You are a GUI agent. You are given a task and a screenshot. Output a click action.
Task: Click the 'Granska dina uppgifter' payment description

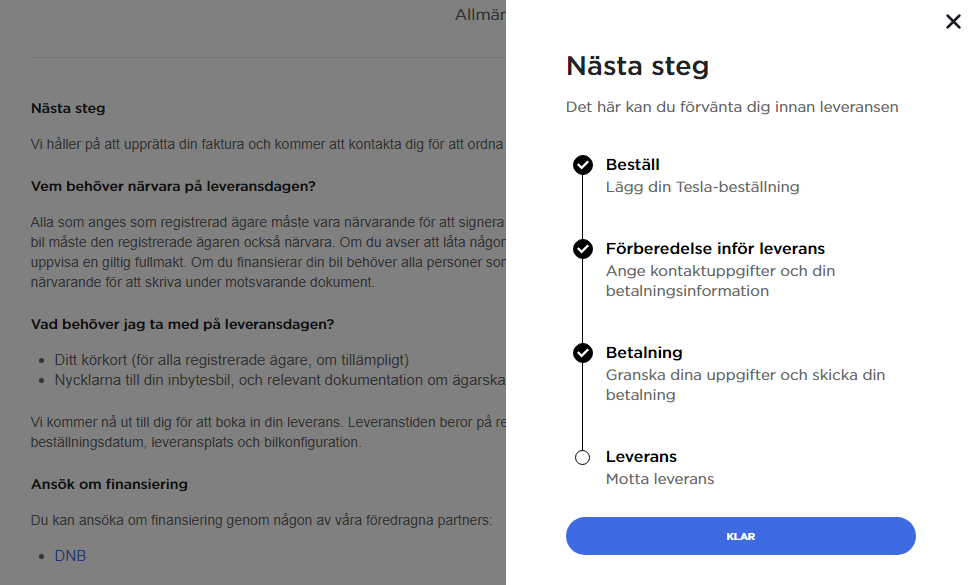pyautogui.click(x=745, y=385)
